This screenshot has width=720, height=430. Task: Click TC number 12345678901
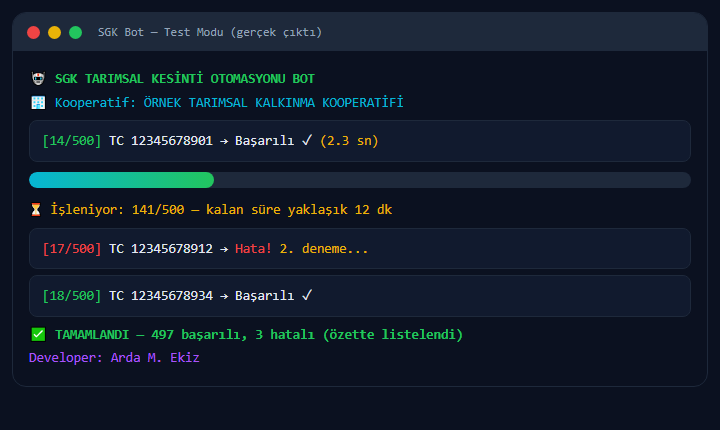tap(172, 141)
